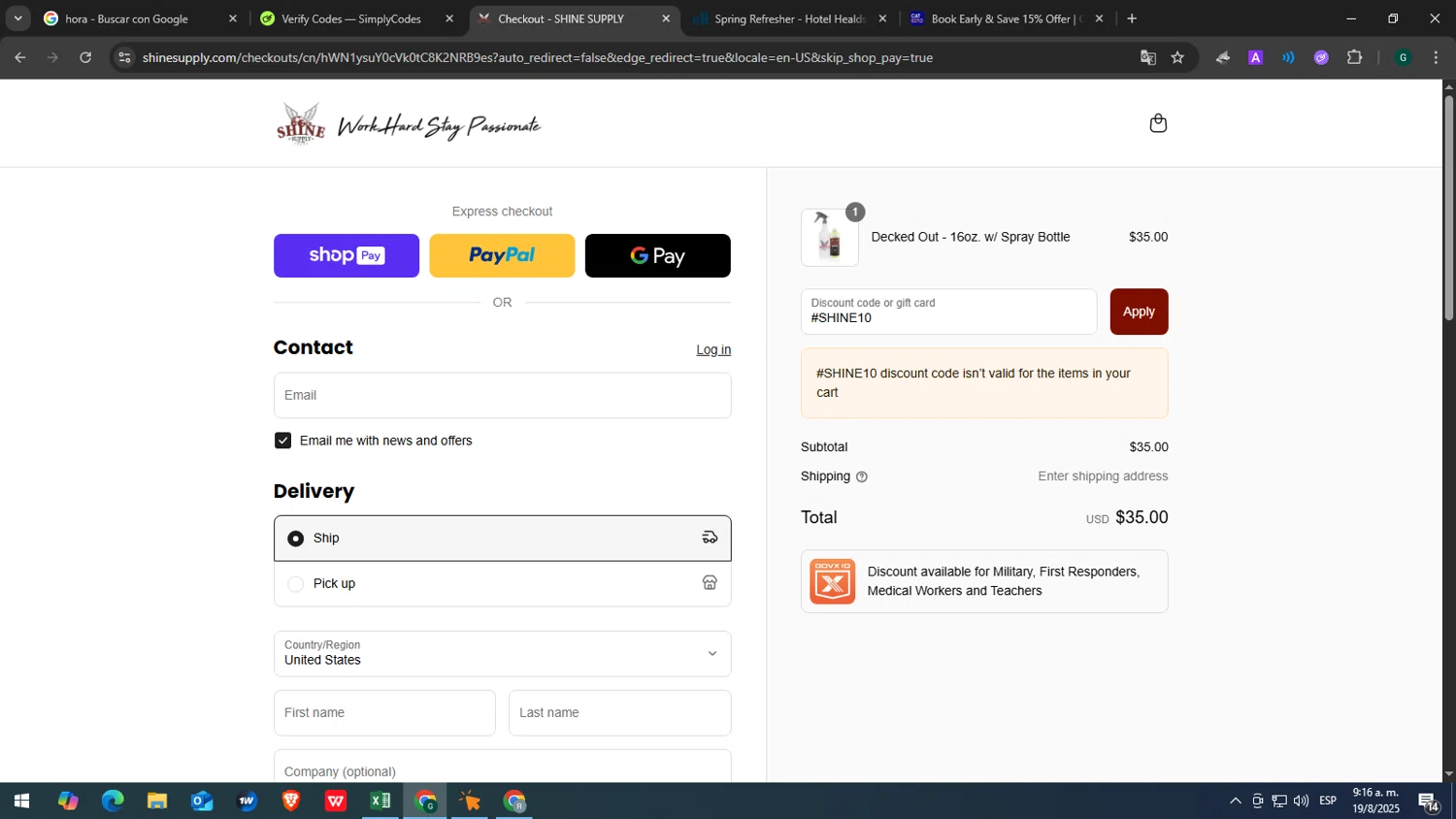This screenshot has height=819, width=1456.
Task: Open Excel from taskbar
Action: 381,801
